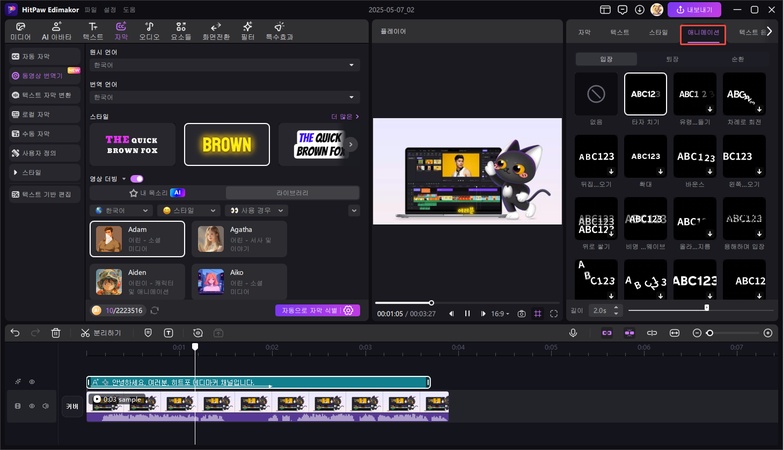Expand the voice filter collapse chevron
783x450 pixels.
point(354,211)
